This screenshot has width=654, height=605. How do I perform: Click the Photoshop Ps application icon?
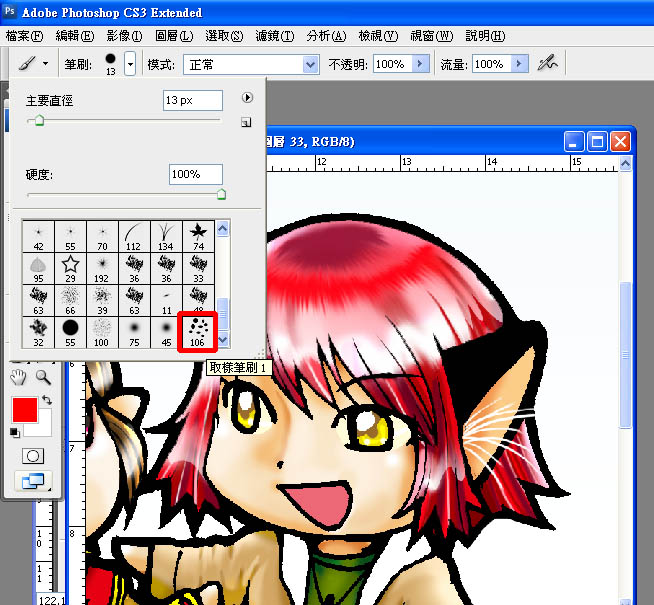9,11
